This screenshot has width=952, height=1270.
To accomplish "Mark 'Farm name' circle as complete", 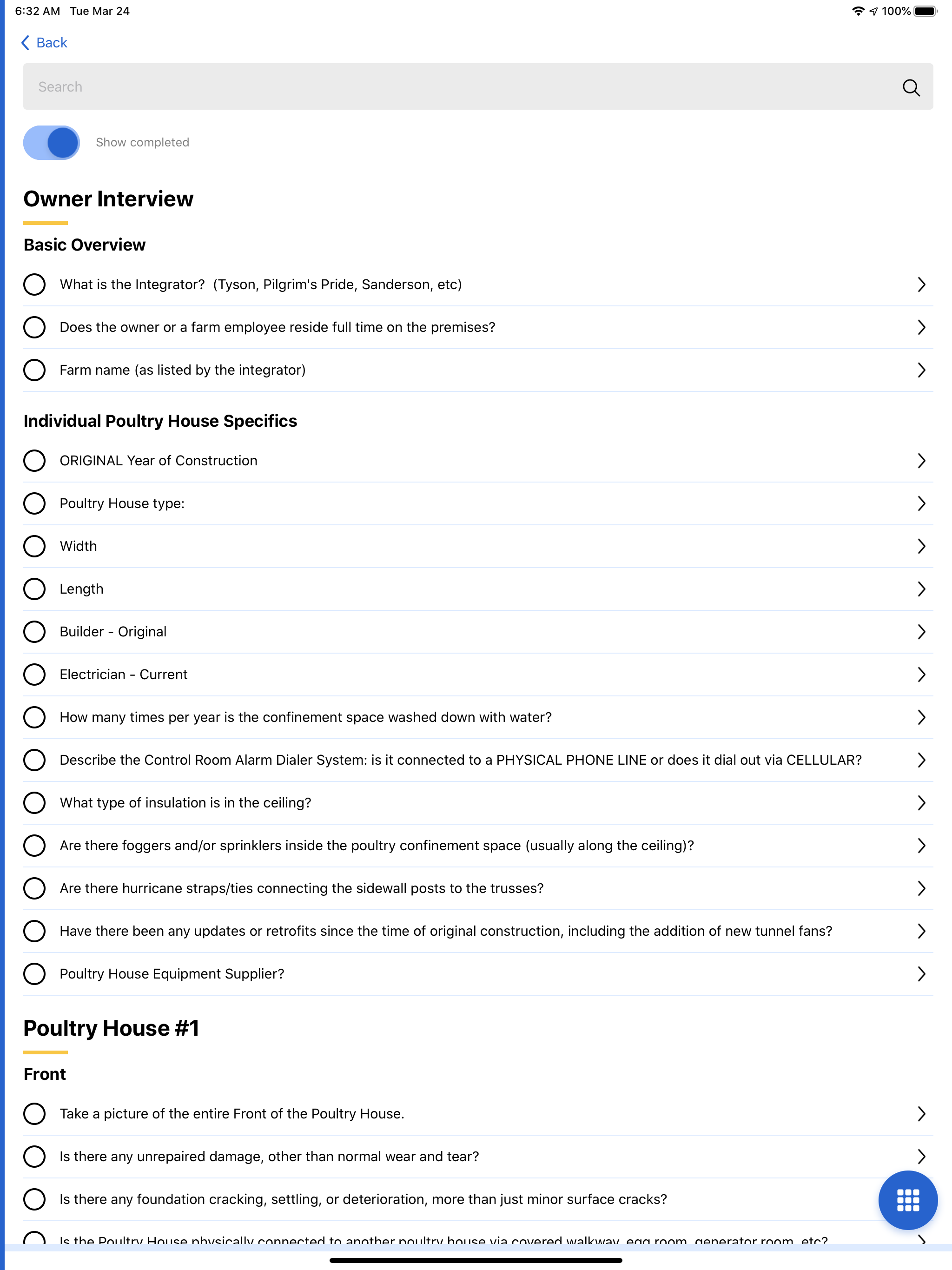I will click(34, 370).
